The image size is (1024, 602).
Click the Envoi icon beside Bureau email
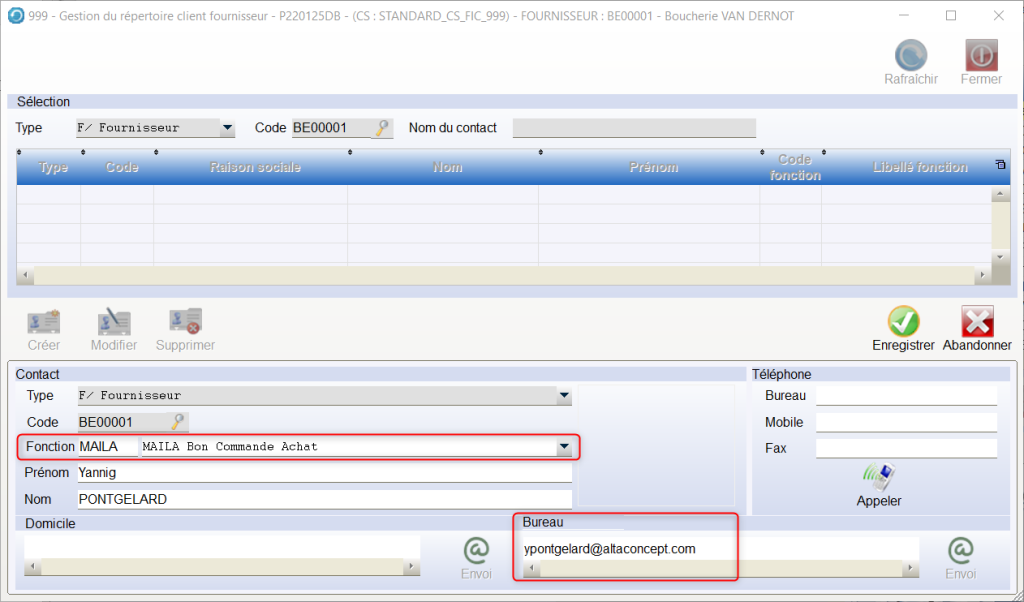960,551
